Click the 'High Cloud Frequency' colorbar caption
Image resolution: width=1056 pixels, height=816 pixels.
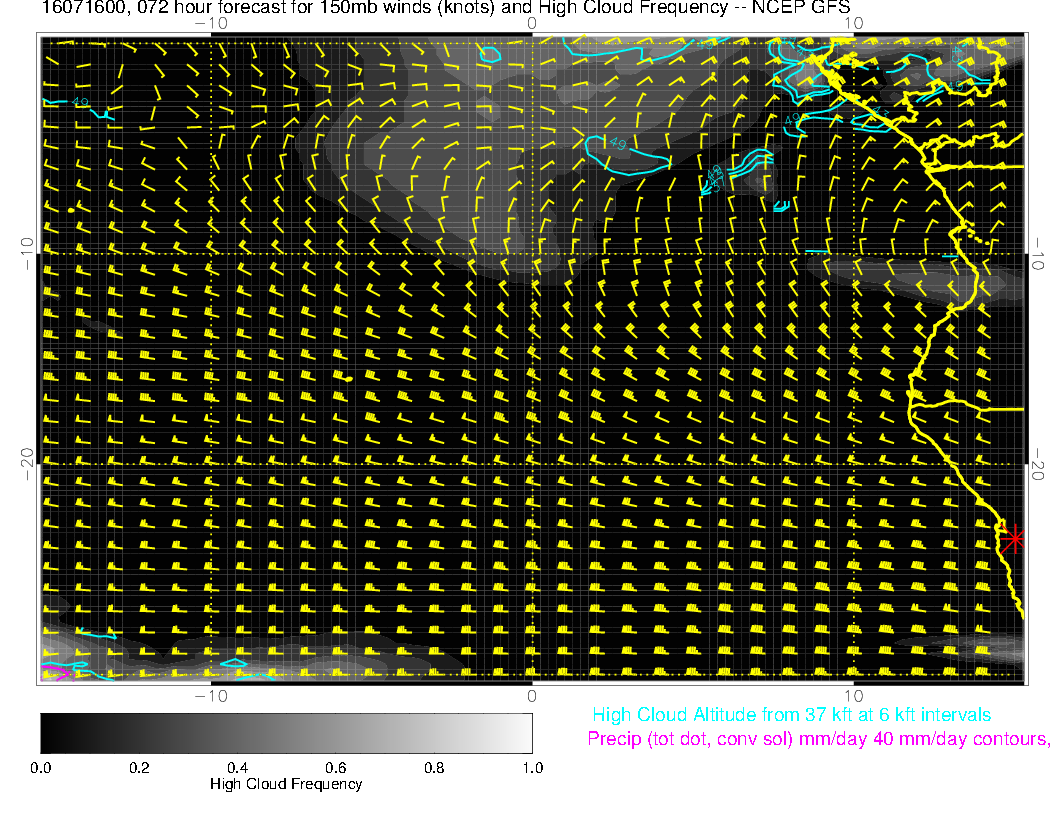coord(286,784)
